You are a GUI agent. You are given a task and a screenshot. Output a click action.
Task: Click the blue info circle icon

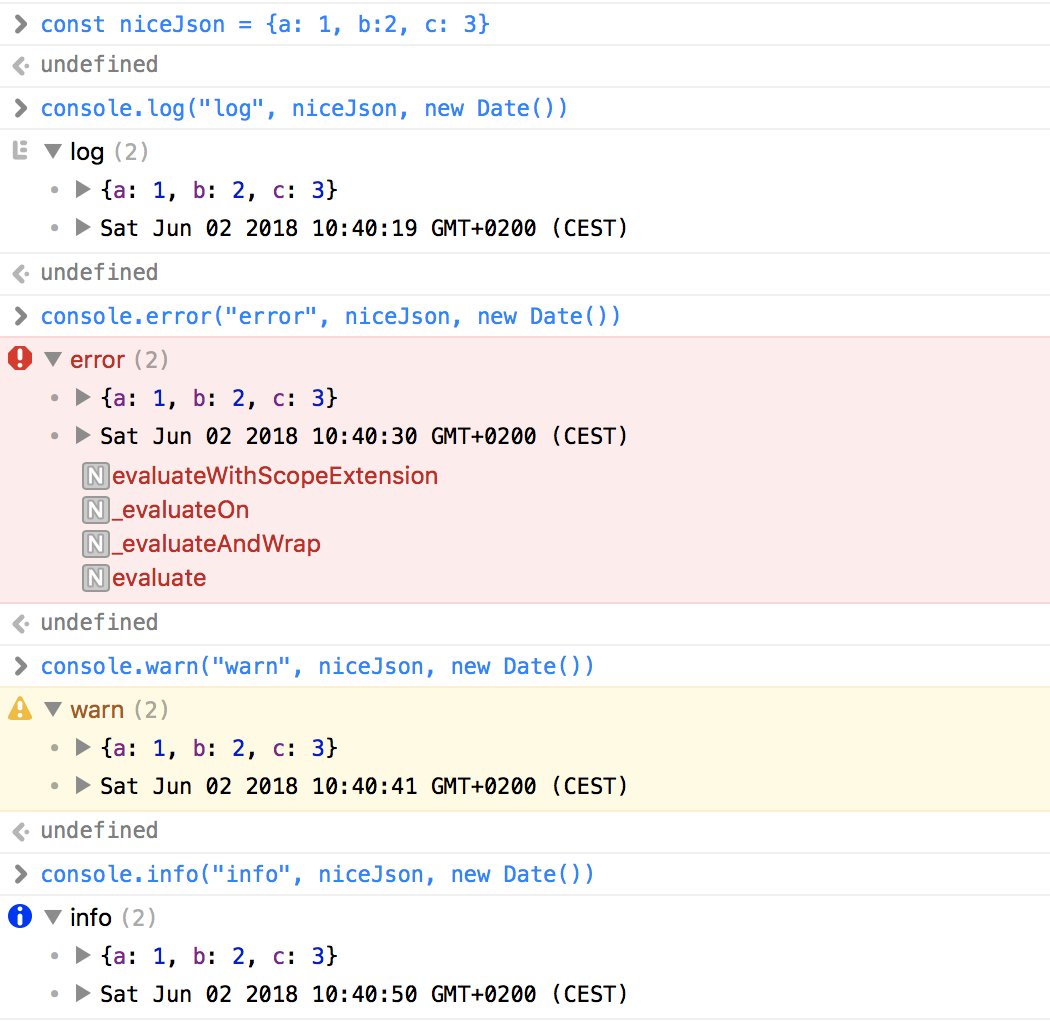pos(19,917)
